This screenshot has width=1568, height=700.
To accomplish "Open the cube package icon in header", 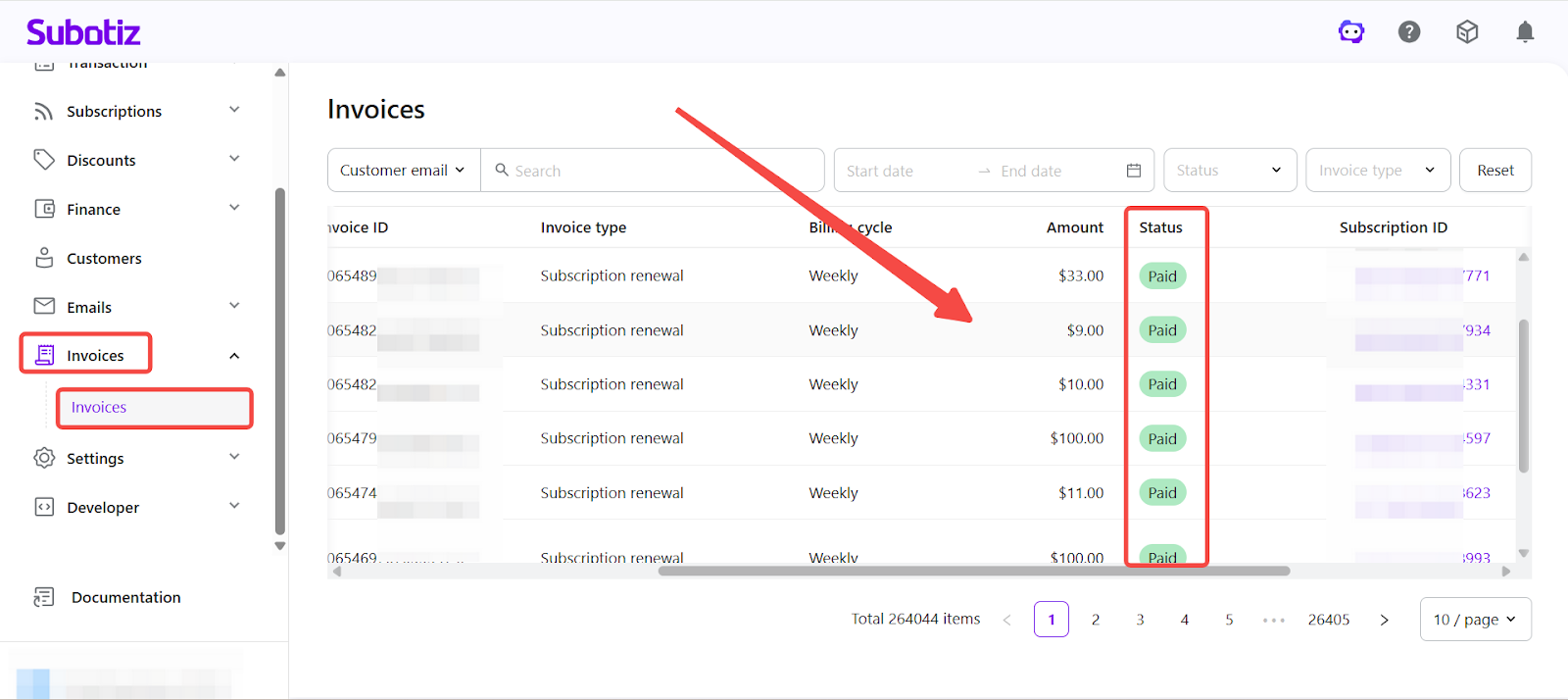I will (x=1467, y=32).
